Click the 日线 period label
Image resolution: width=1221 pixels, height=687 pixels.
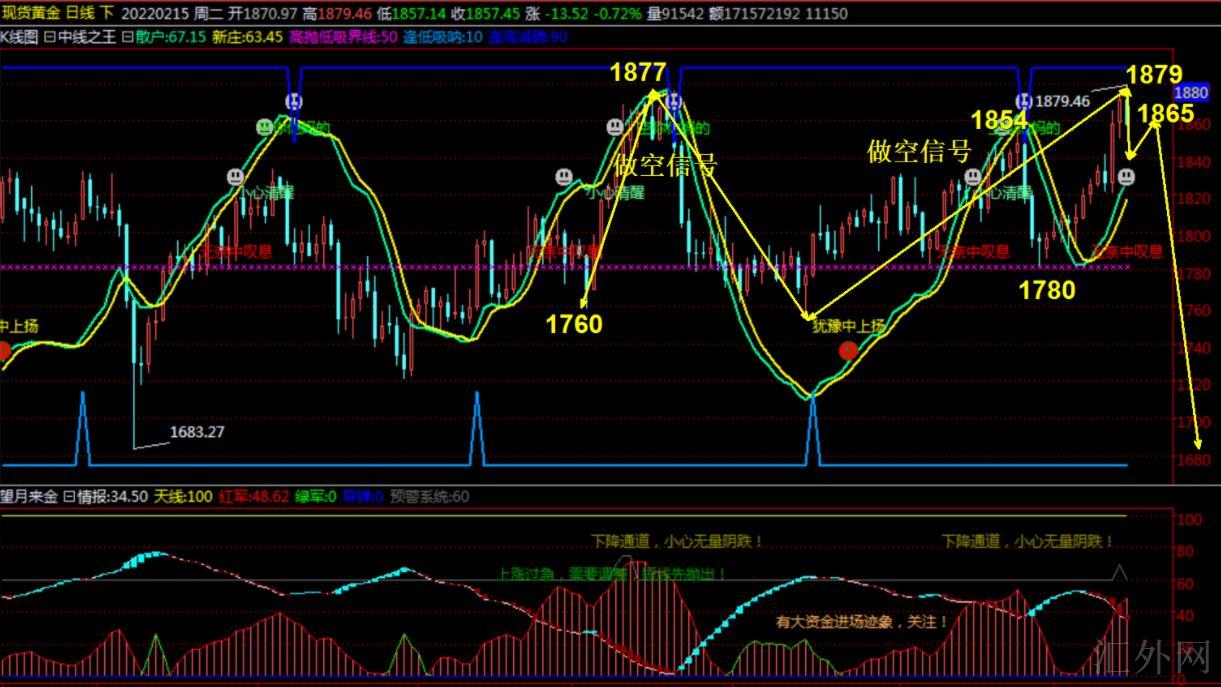click(x=80, y=13)
